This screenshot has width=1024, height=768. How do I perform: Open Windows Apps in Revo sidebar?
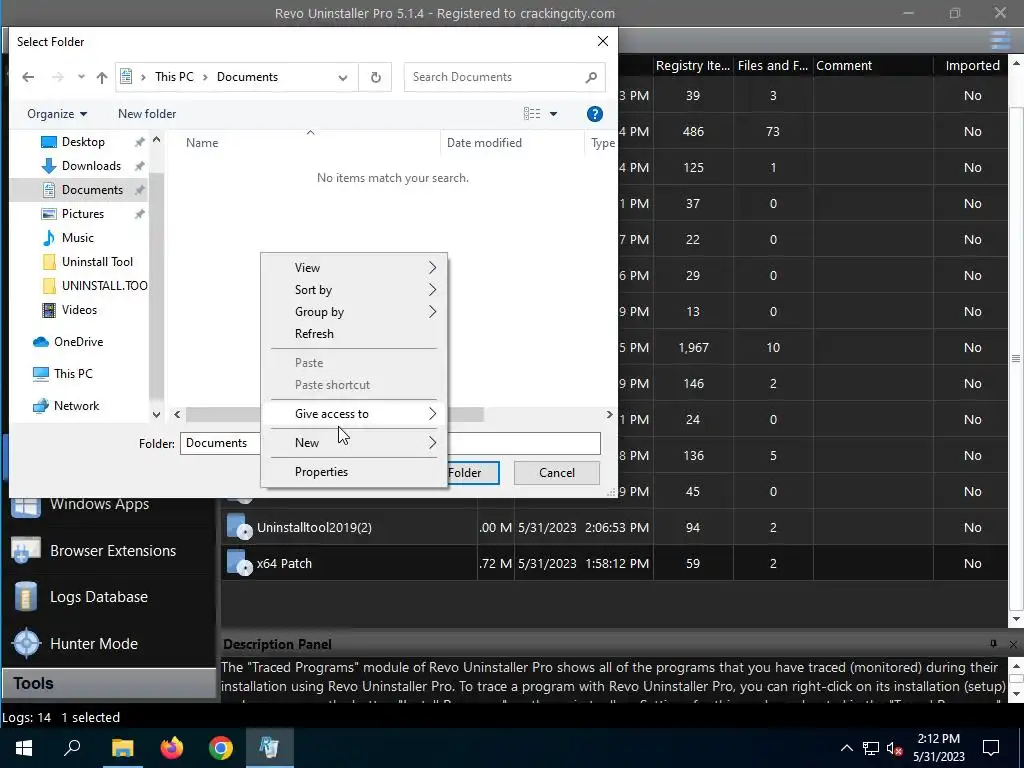[x=99, y=505]
